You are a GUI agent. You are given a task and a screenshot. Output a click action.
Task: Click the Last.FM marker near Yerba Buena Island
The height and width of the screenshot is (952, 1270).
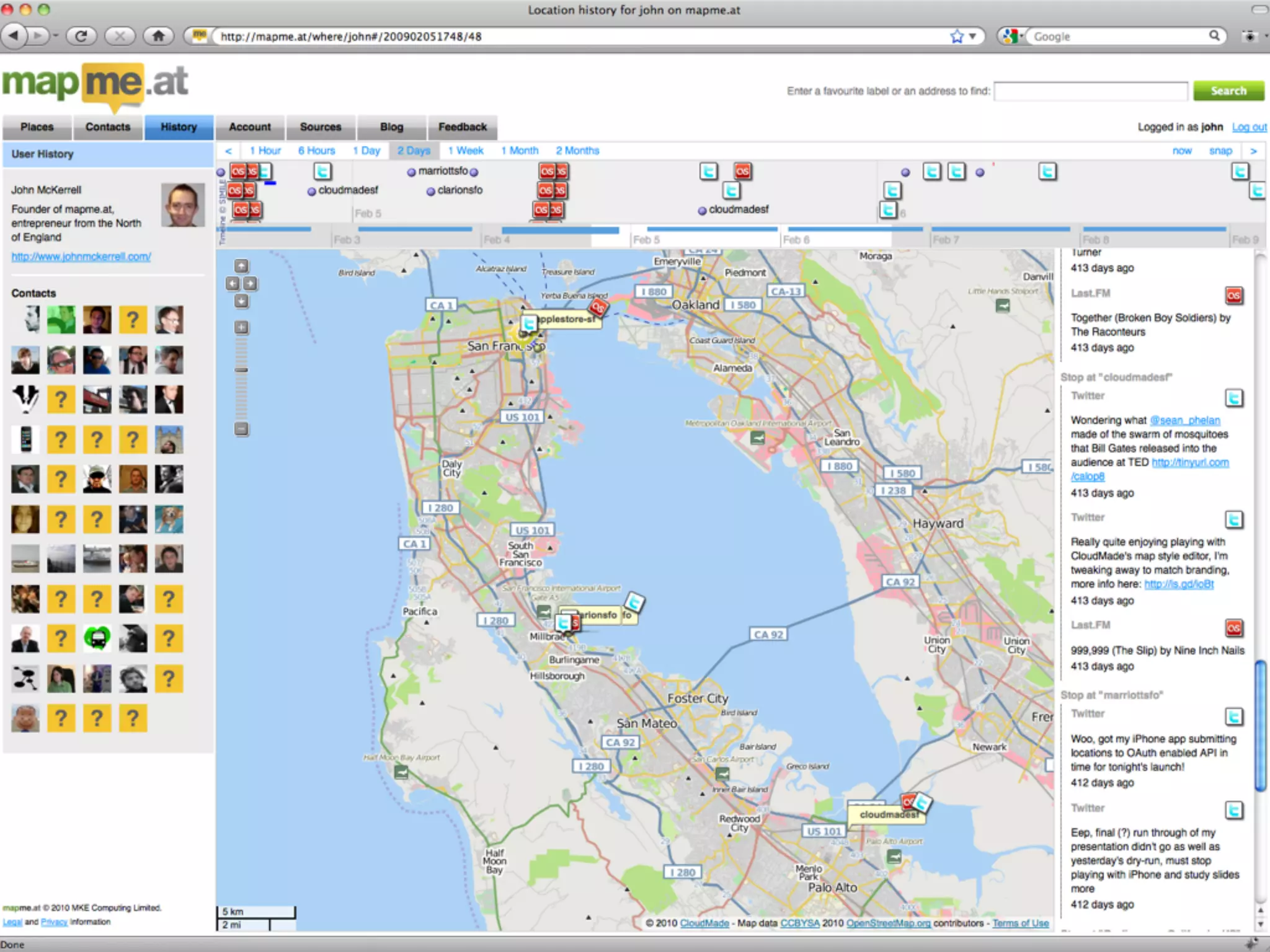point(598,306)
